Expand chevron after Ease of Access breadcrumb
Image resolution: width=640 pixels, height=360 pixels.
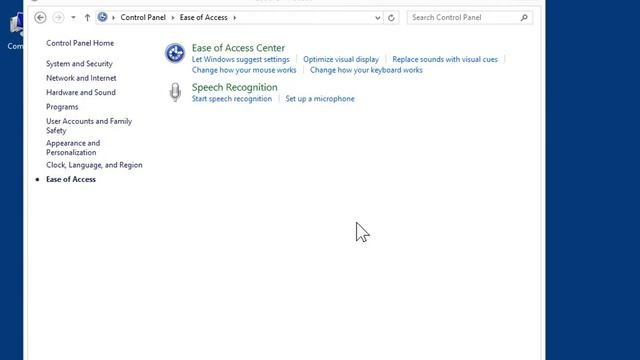[235, 18]
